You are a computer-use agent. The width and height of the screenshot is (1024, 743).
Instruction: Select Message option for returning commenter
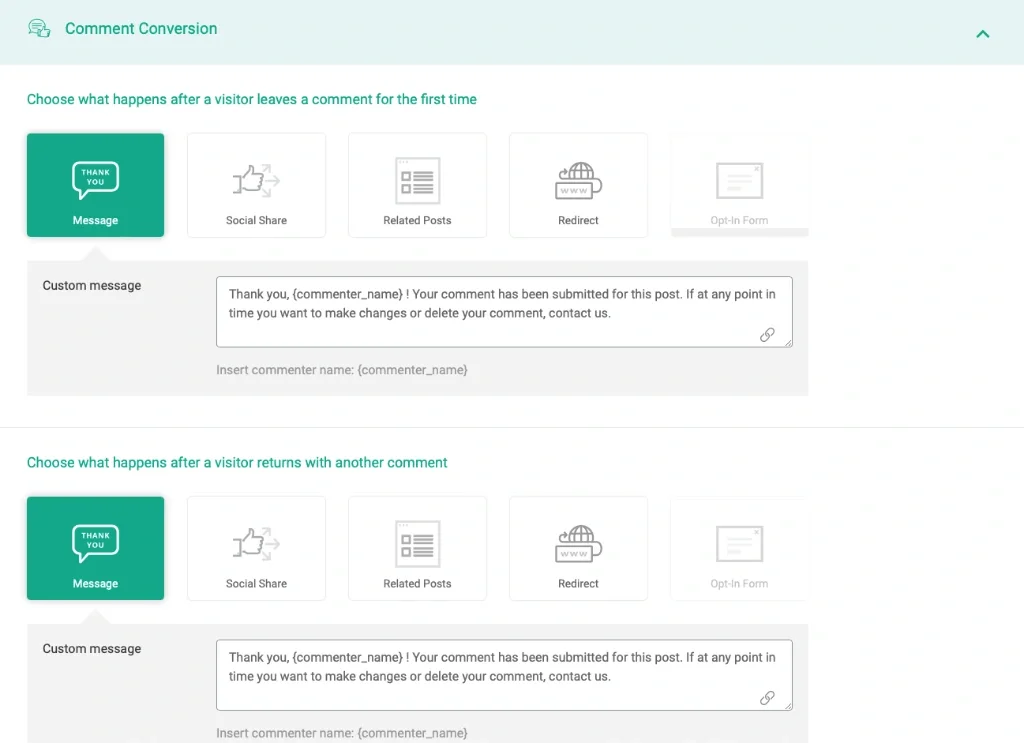click(x=95, y=548)
